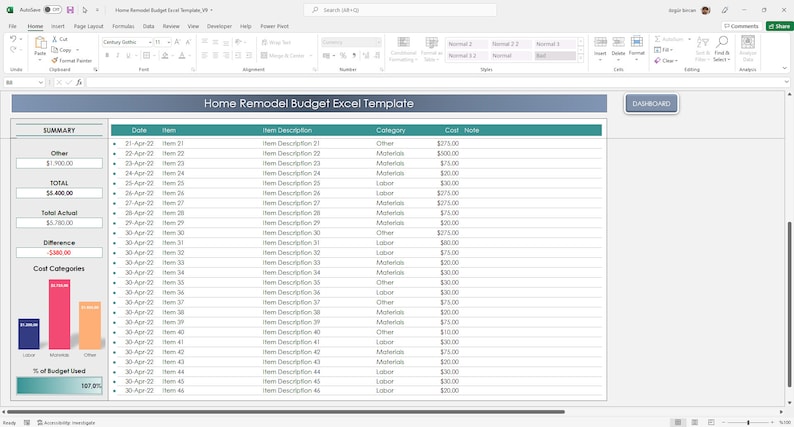Viewport: 794px width, 427px height.
Task: Click the Fill Color paint bucket icon
Action: tap(165, 55)
